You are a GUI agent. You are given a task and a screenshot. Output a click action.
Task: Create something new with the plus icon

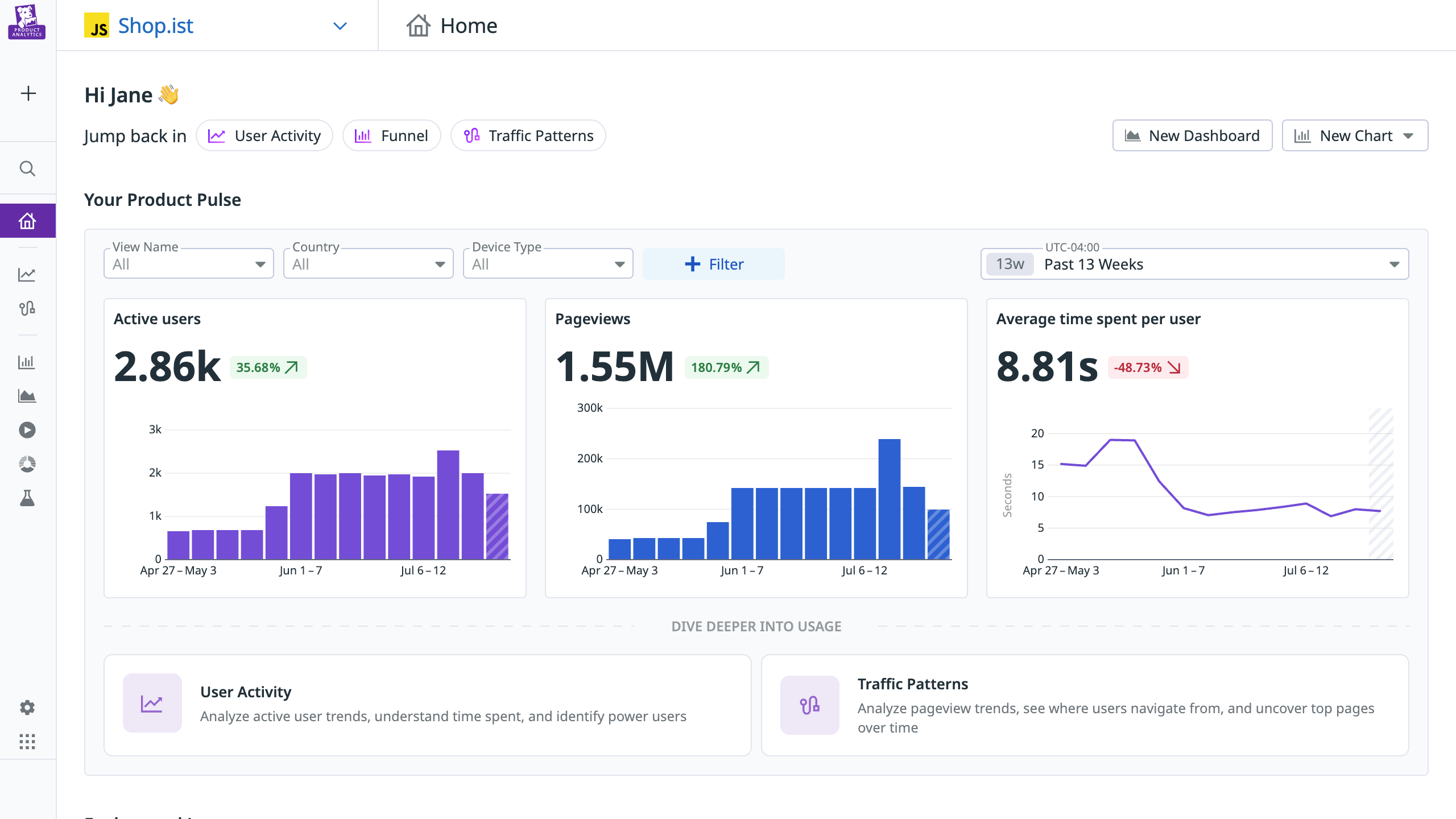pyautogui.click(x=27, y=93)
